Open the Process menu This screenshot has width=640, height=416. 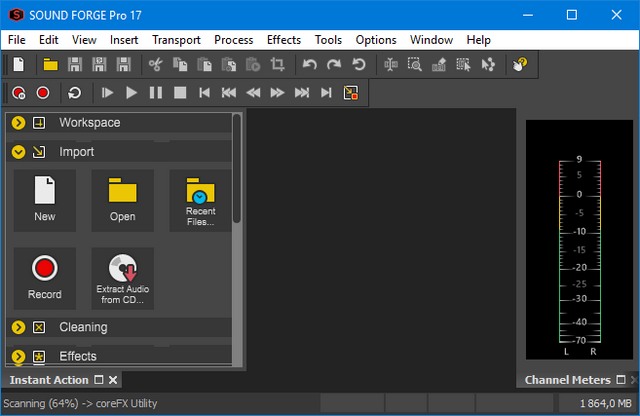coord(233,40)
